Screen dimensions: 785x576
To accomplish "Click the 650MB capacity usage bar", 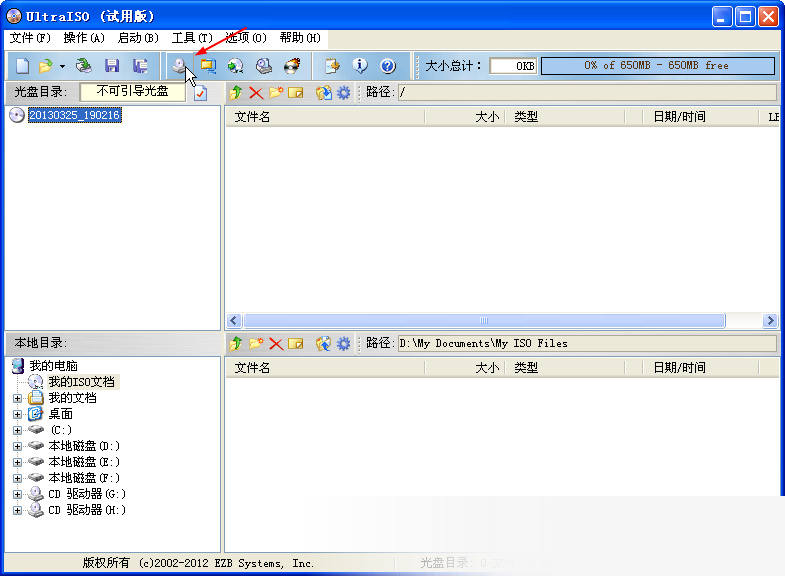I will [x=658, y=66].
